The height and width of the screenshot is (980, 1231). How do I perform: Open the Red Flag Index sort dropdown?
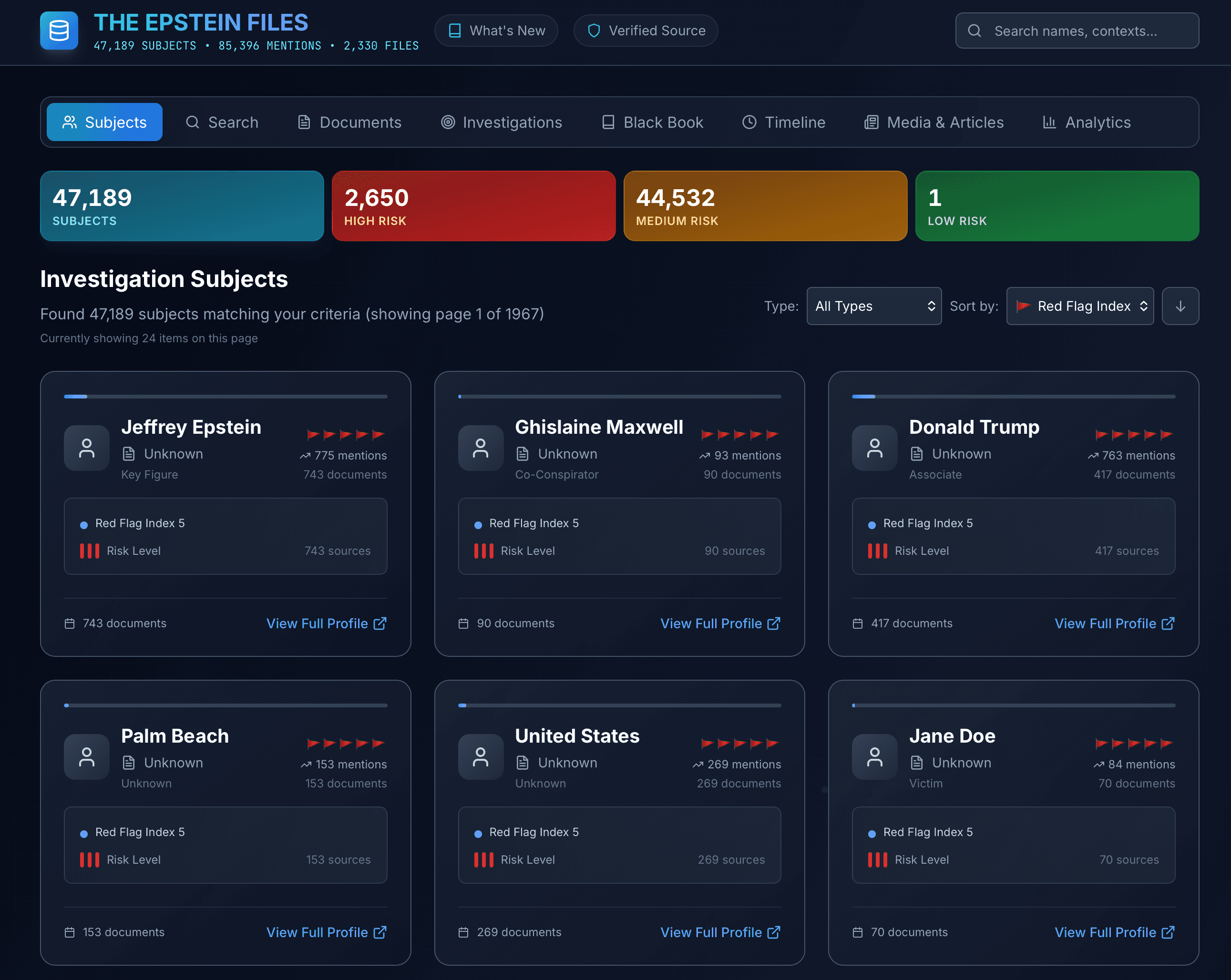coord(1080,306)
